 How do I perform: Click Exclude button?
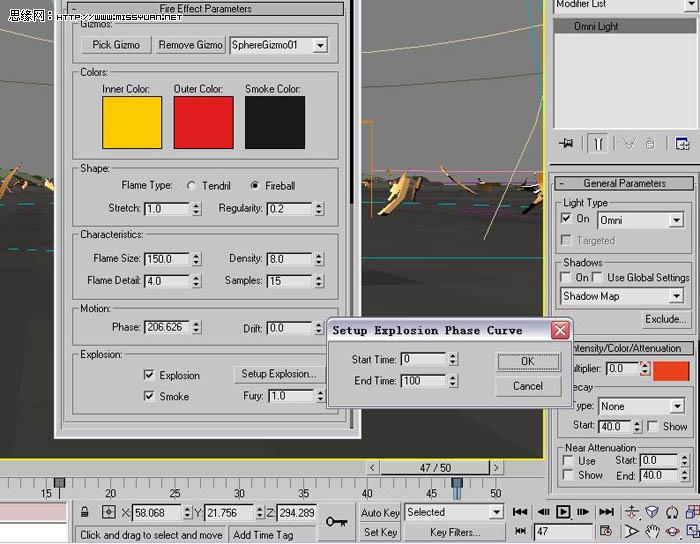click(x=665, y=319)
